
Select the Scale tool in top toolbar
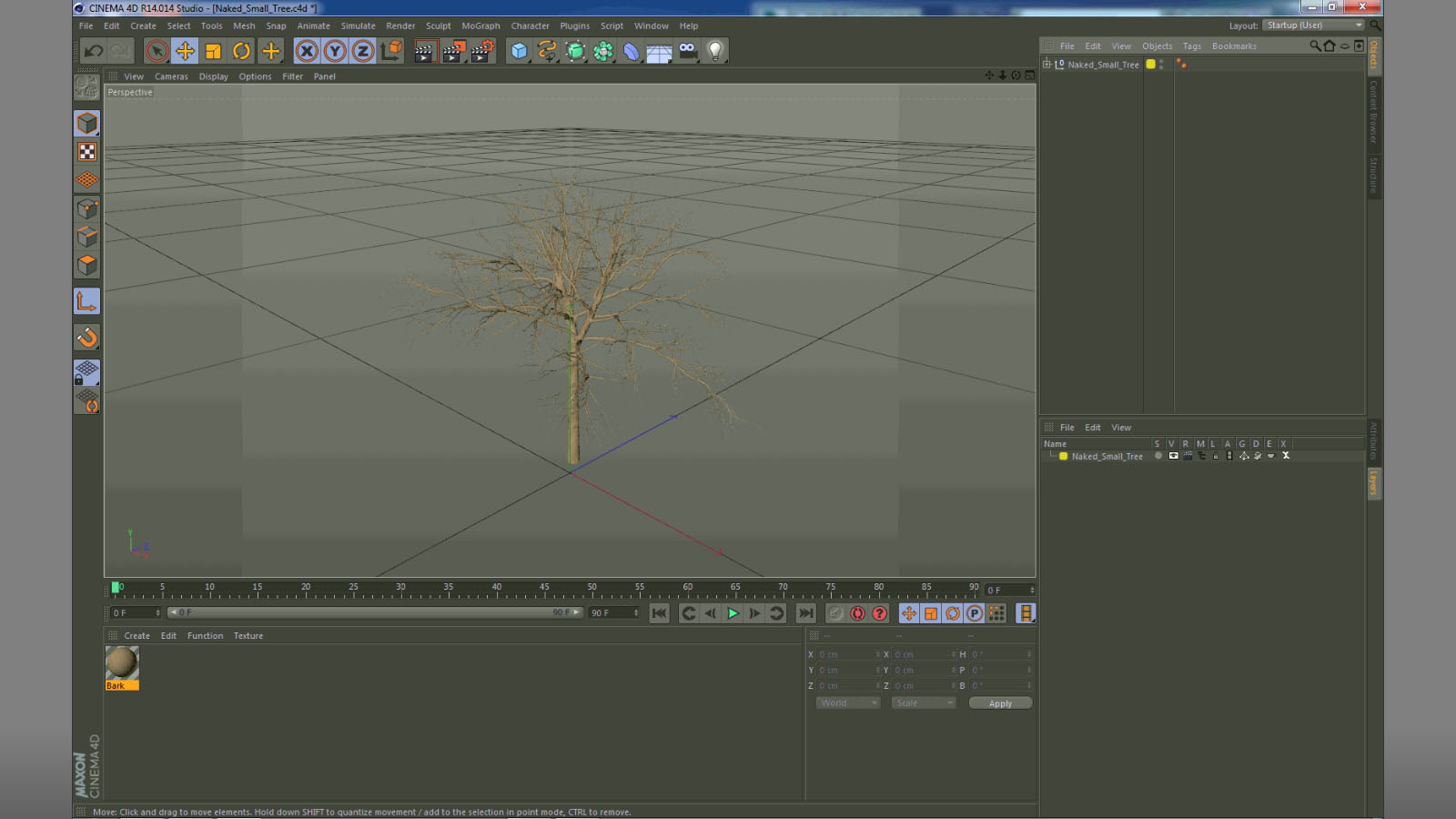pyautogui.click(x=213, y=51)
